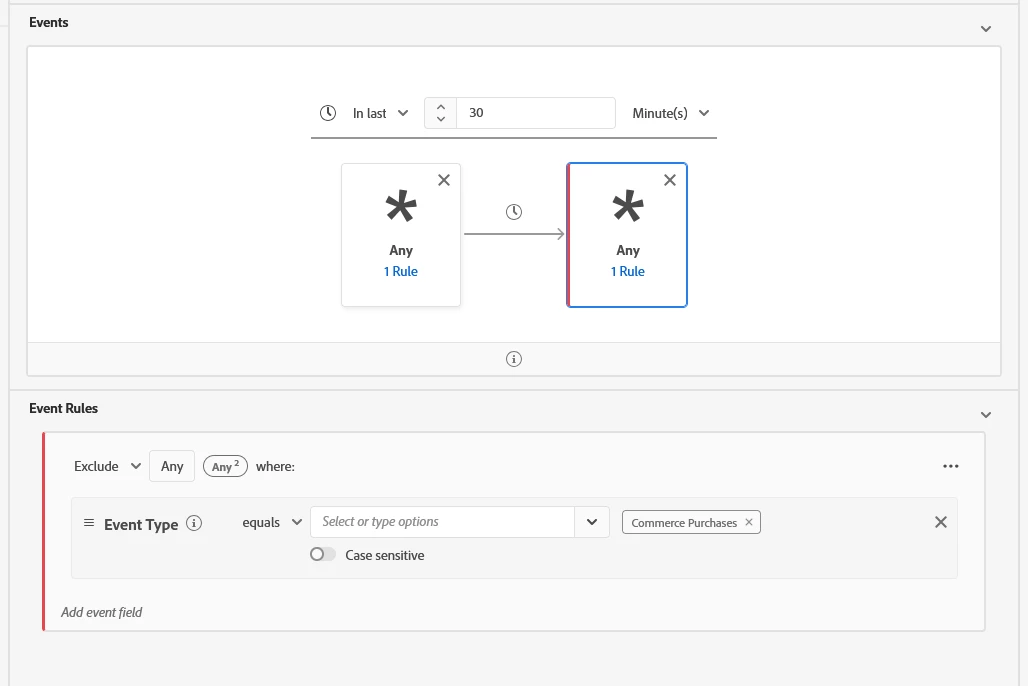
Task: Expand the options combo box chevron
Action: click(x=592, y=522)
